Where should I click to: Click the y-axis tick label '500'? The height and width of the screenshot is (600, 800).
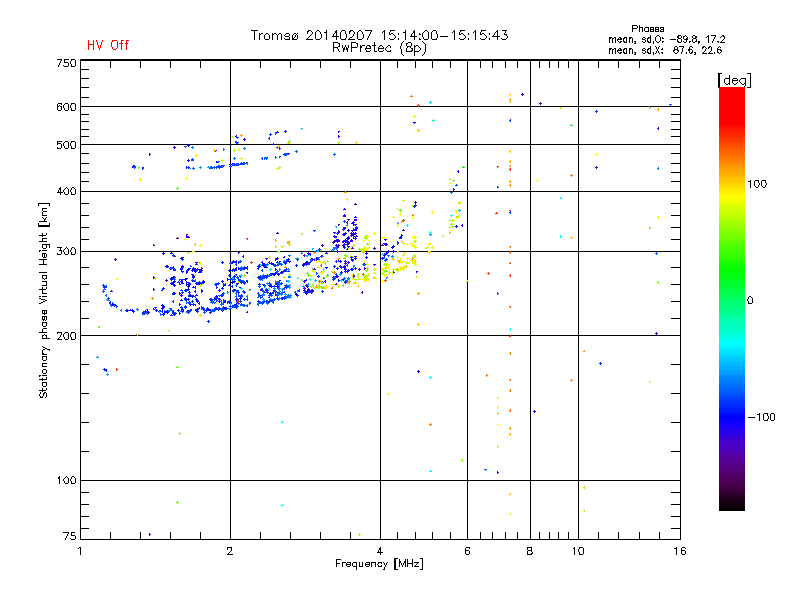[x=66, y=145]
